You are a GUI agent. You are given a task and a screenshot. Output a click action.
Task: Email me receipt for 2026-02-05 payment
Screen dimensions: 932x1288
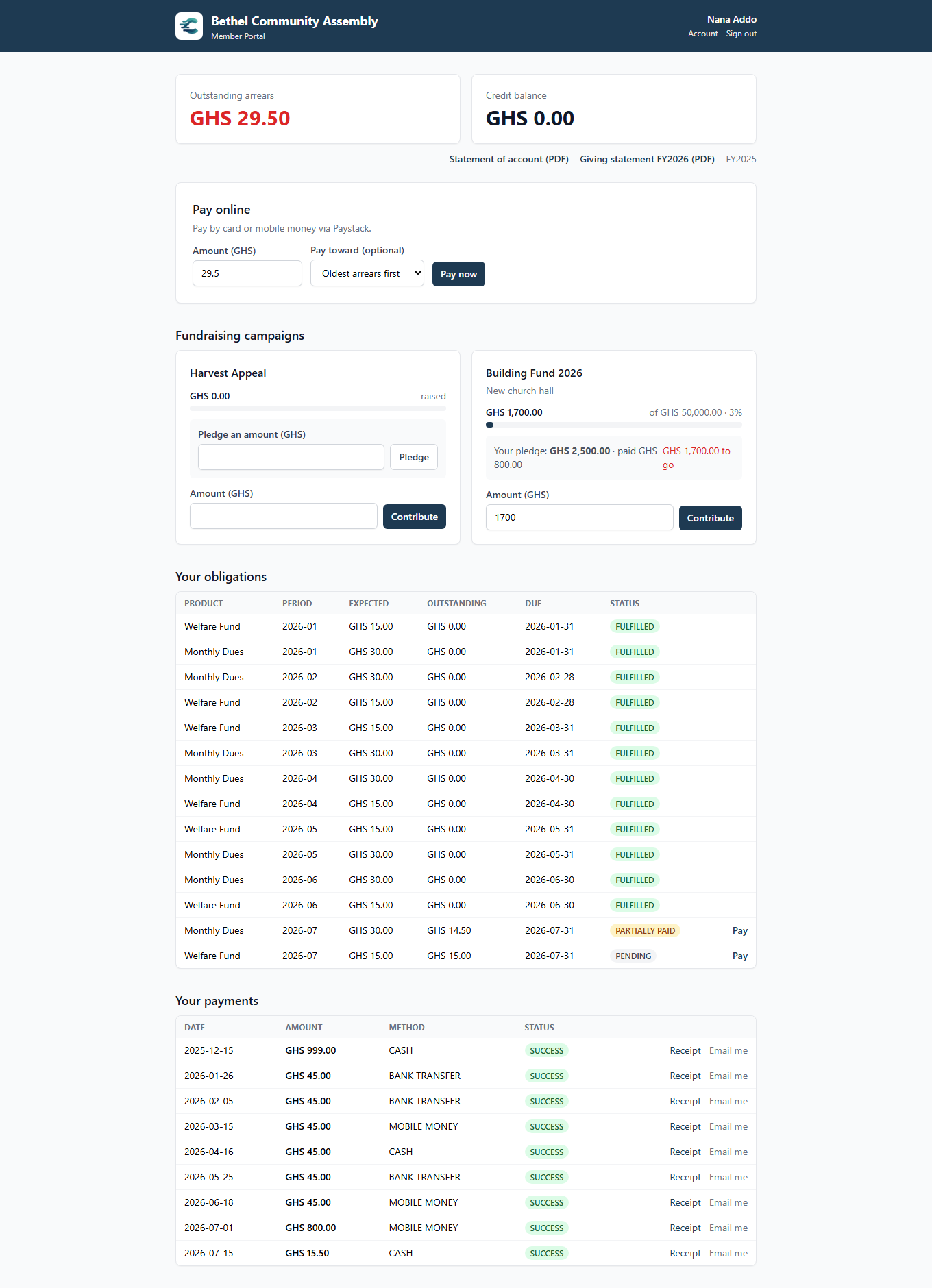[728, 1101]
